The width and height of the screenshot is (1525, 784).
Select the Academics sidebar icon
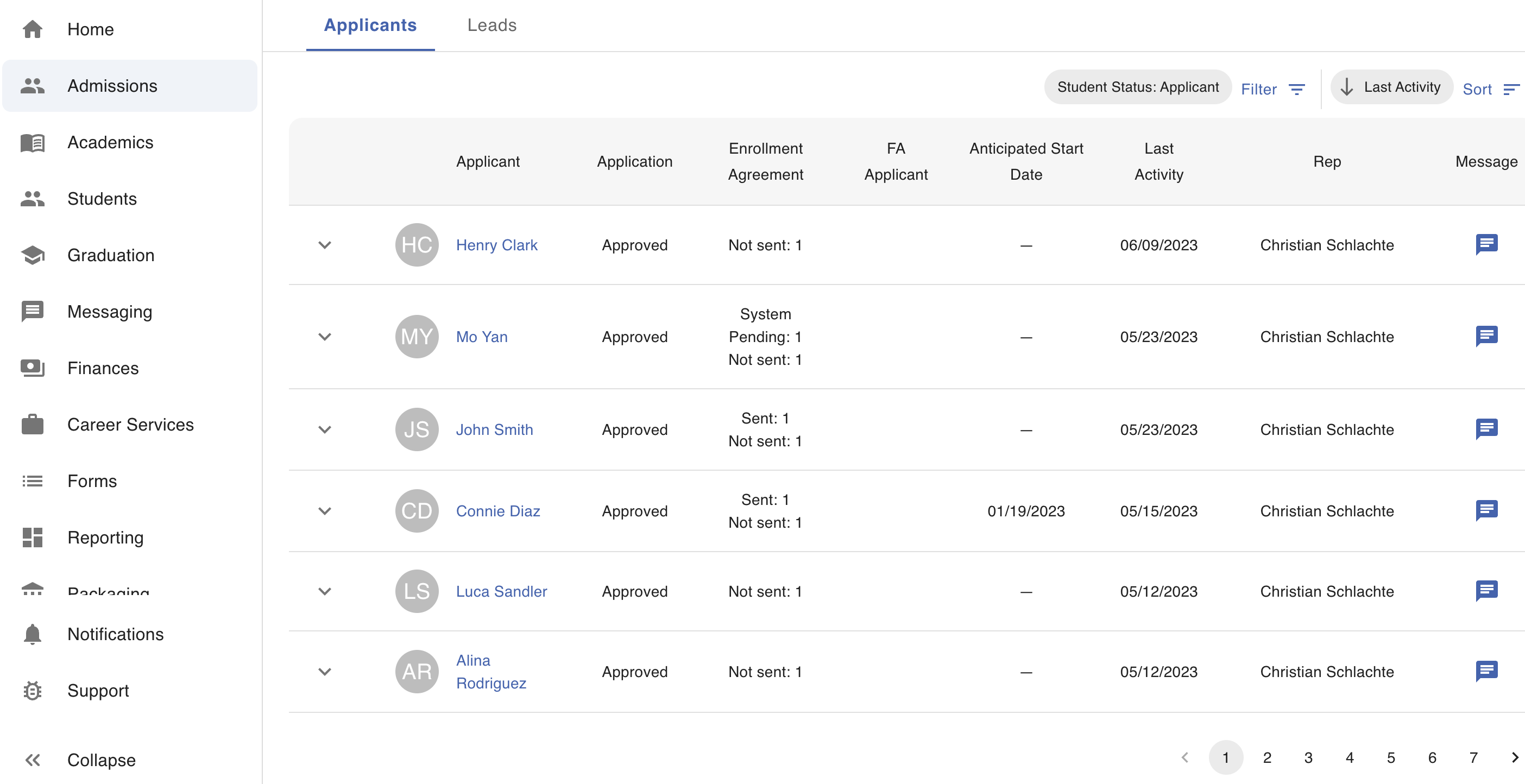click(x=32, y=142)
